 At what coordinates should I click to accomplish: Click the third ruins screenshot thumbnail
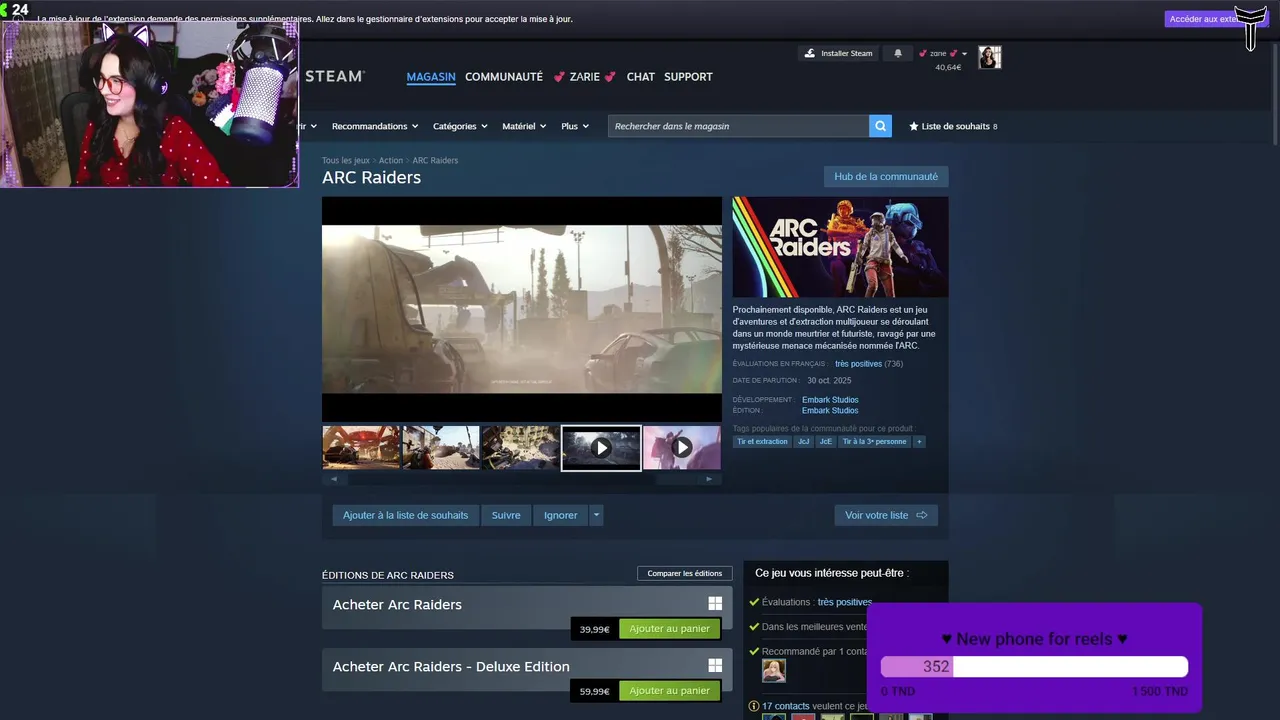click(x=521, y=448)
